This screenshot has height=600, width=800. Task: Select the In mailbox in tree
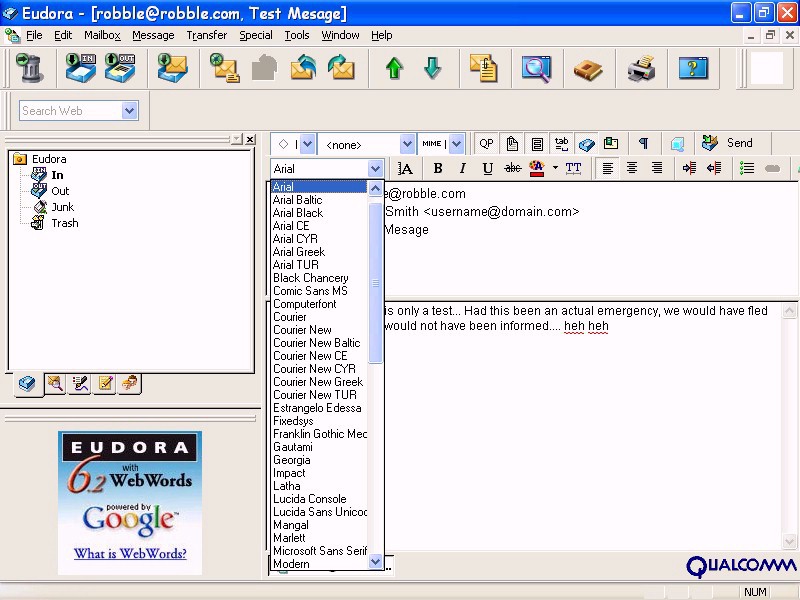point(57,175)
